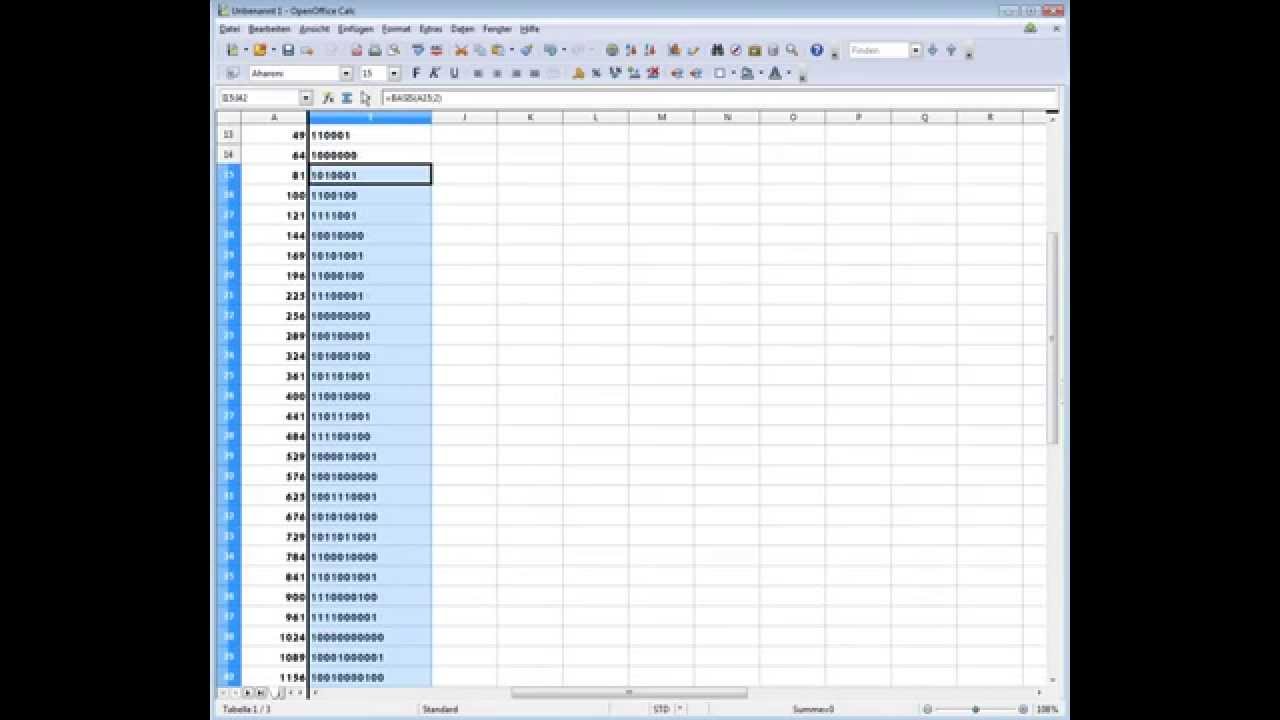This screenshot has height=720, width=1280.
Task: Select row header 14
Action: [x=228, y=155]
